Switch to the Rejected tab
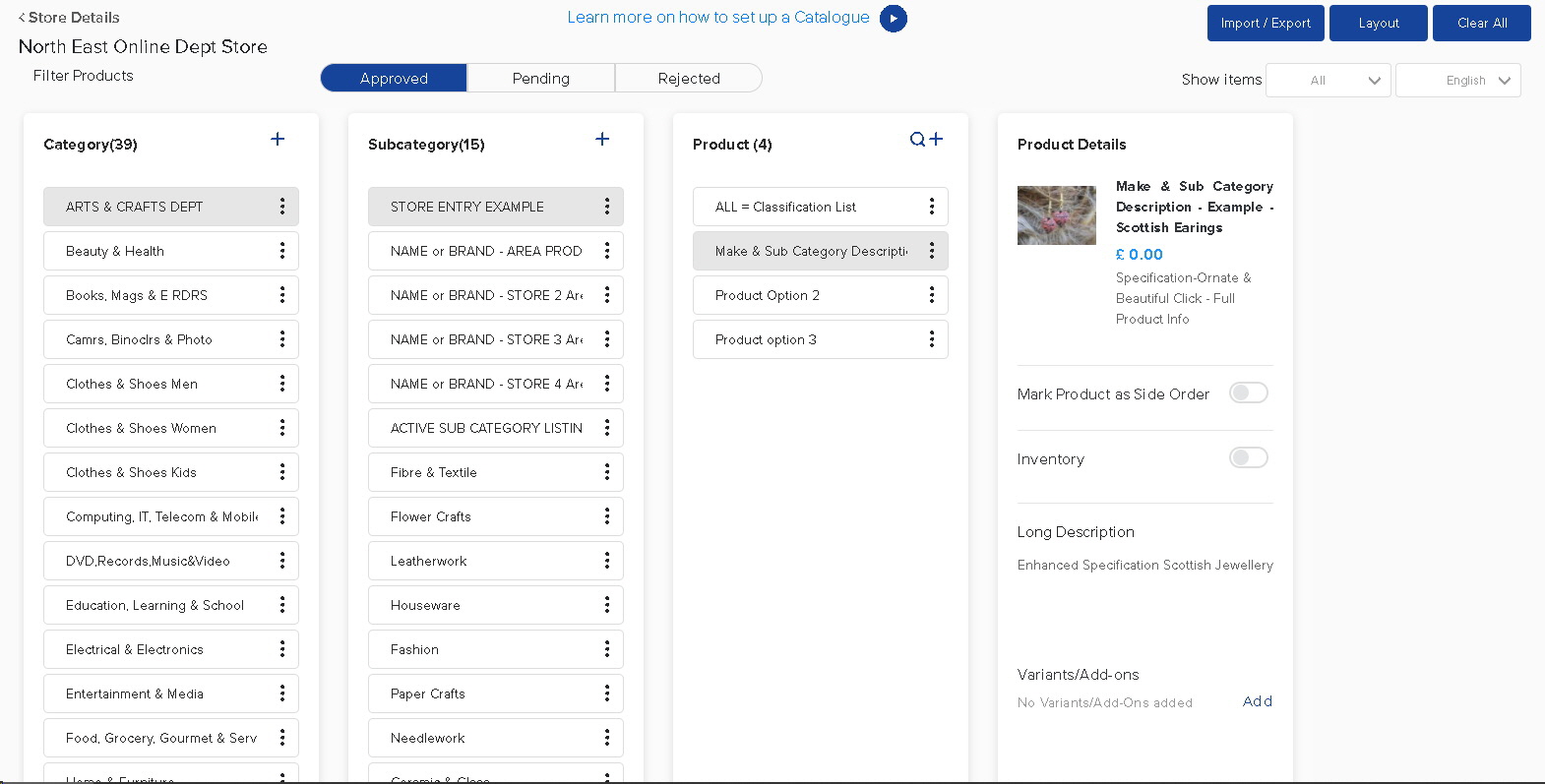The width and height of the screenshot is (1545, 784). [x=688, y=79]
